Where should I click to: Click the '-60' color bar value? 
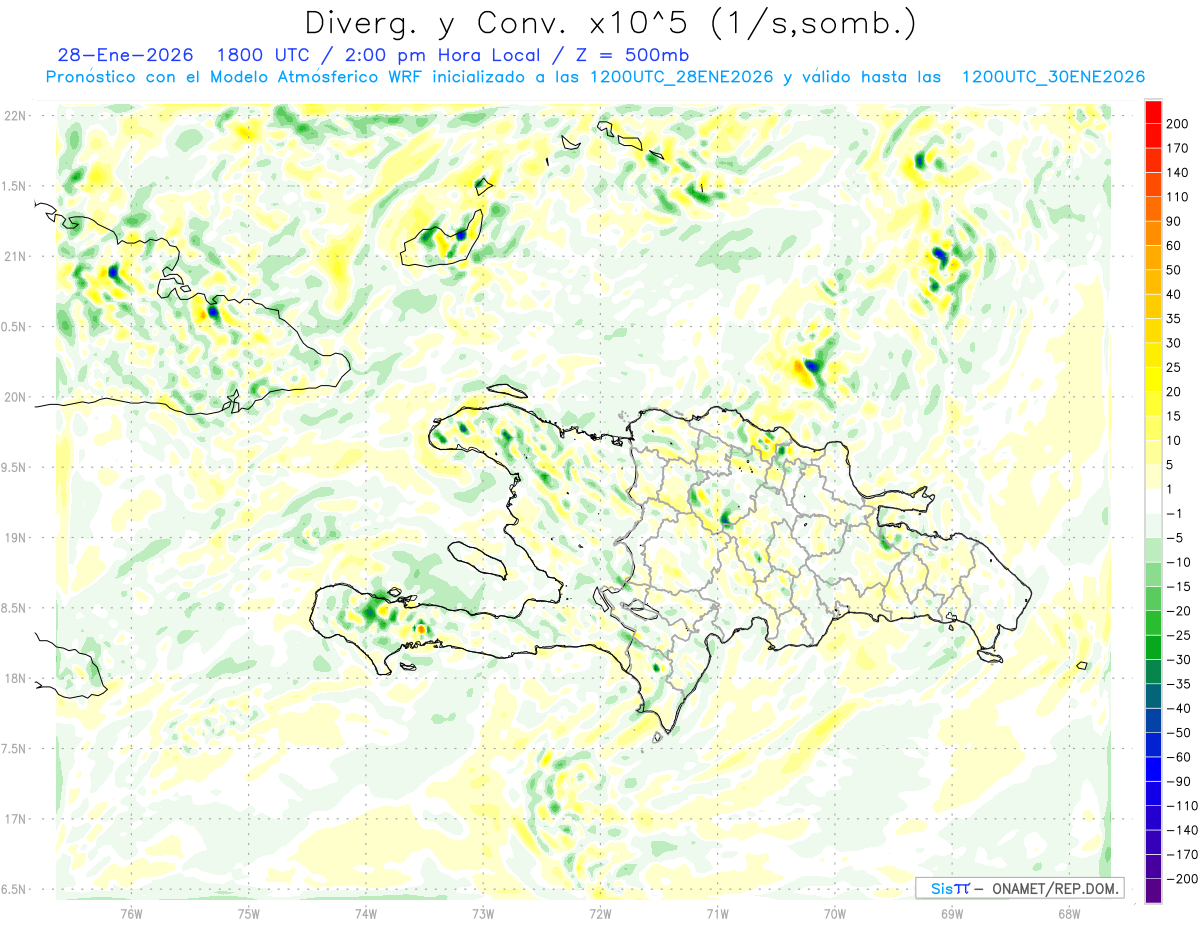[x=1178, y=758]
